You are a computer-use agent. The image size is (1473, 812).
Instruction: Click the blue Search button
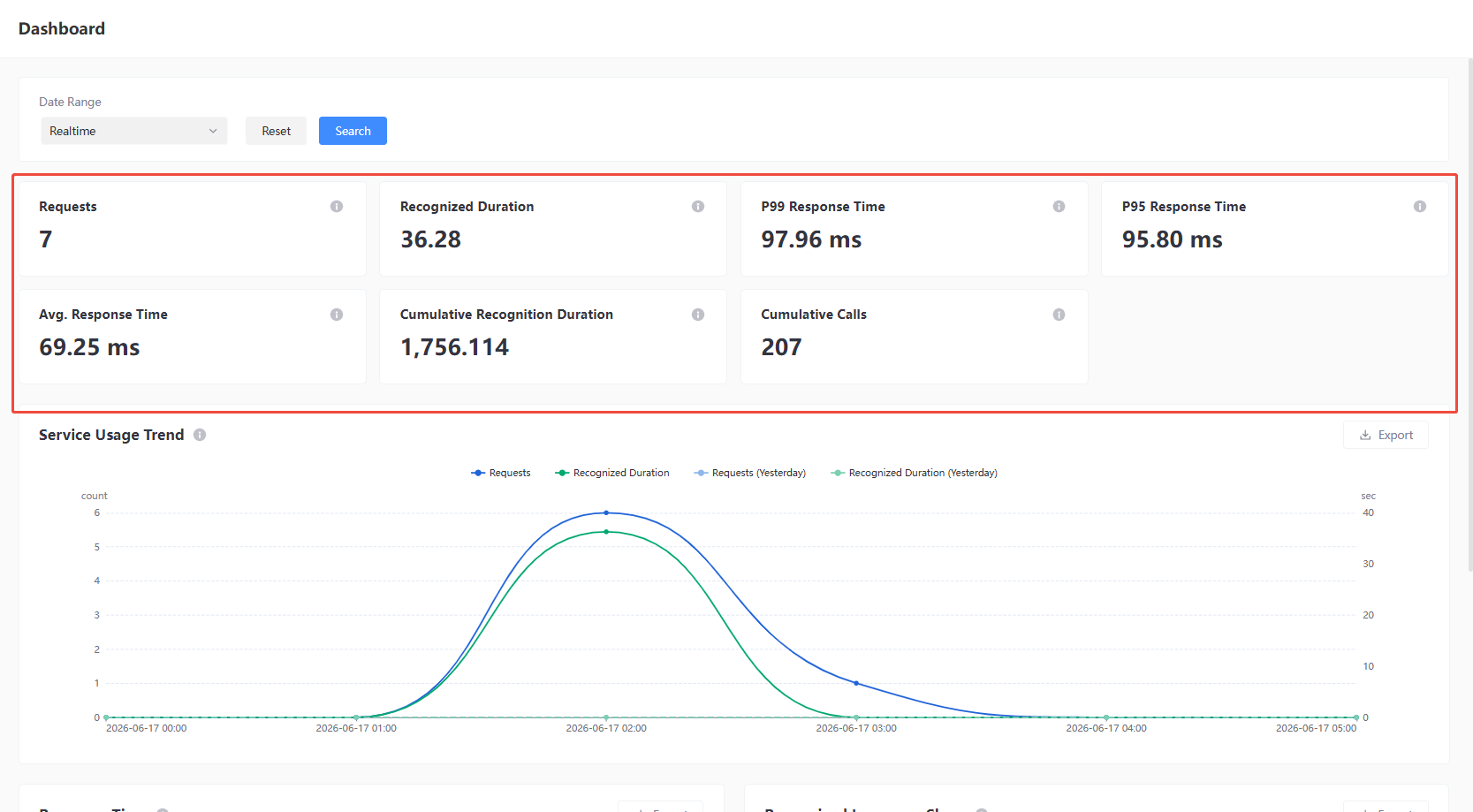pos(353,131)
